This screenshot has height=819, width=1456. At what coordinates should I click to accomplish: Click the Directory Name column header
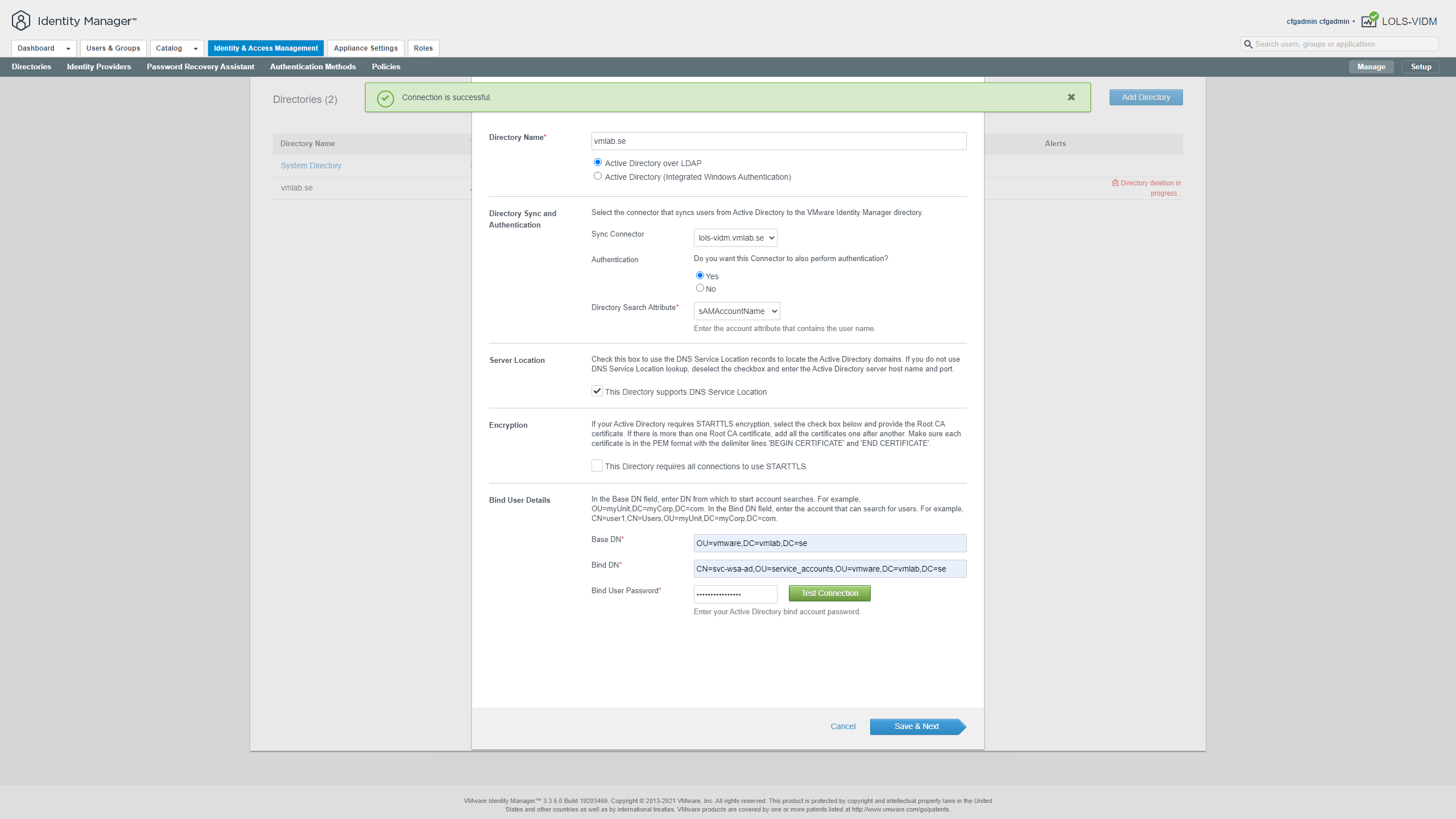click(308, 144)
